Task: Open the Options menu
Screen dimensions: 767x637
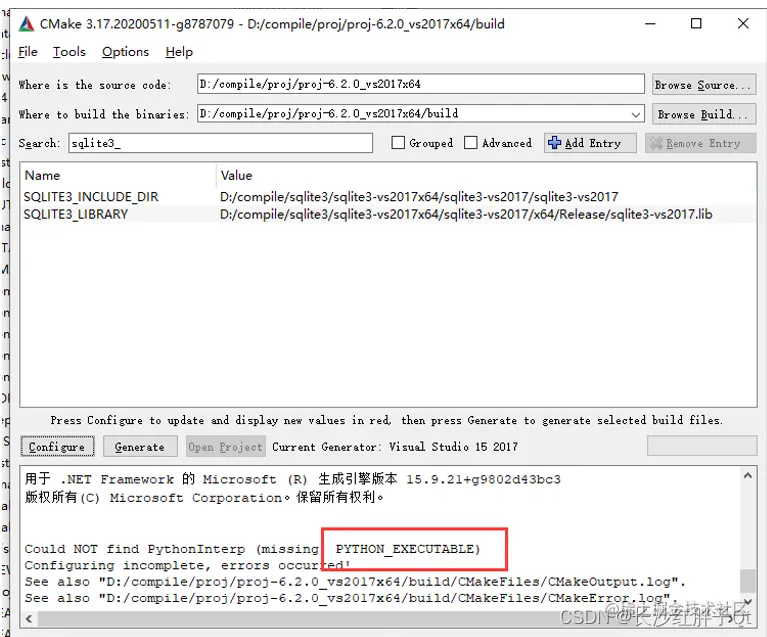Action: coord(125,52)
